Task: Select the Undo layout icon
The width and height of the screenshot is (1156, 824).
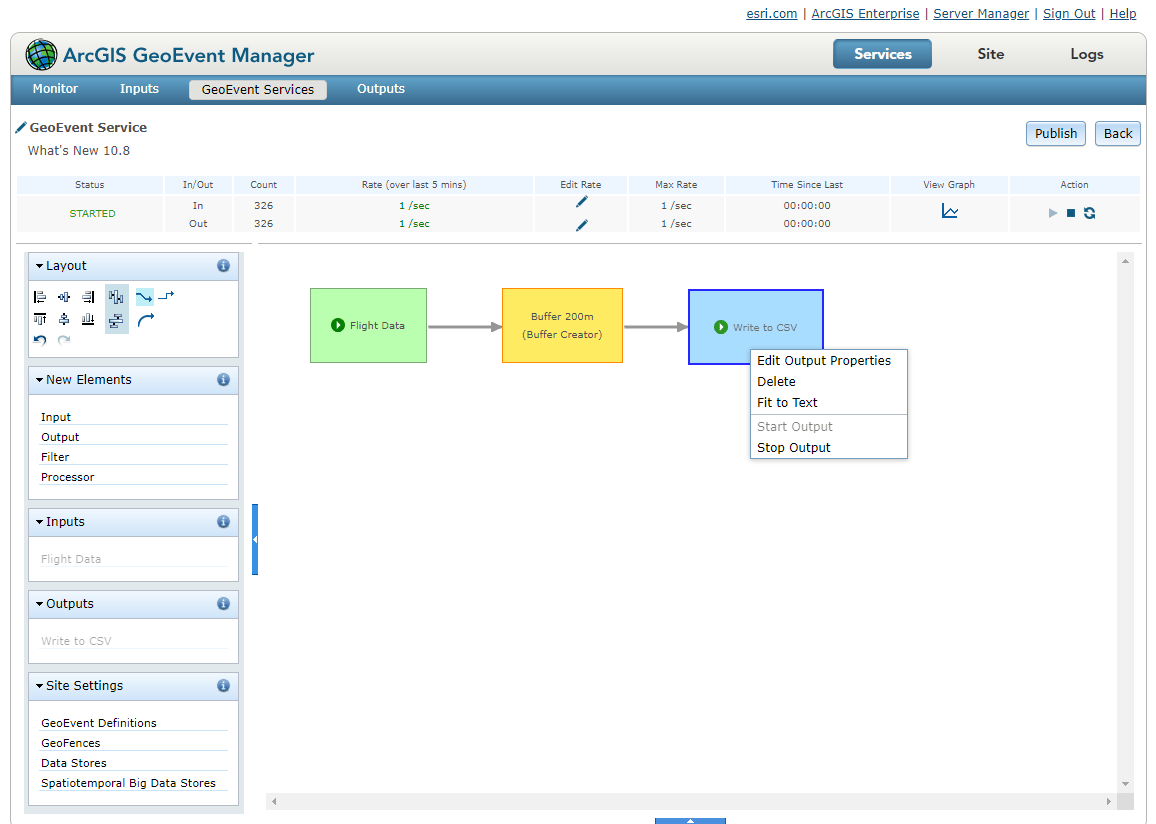Action: point(39,339)
